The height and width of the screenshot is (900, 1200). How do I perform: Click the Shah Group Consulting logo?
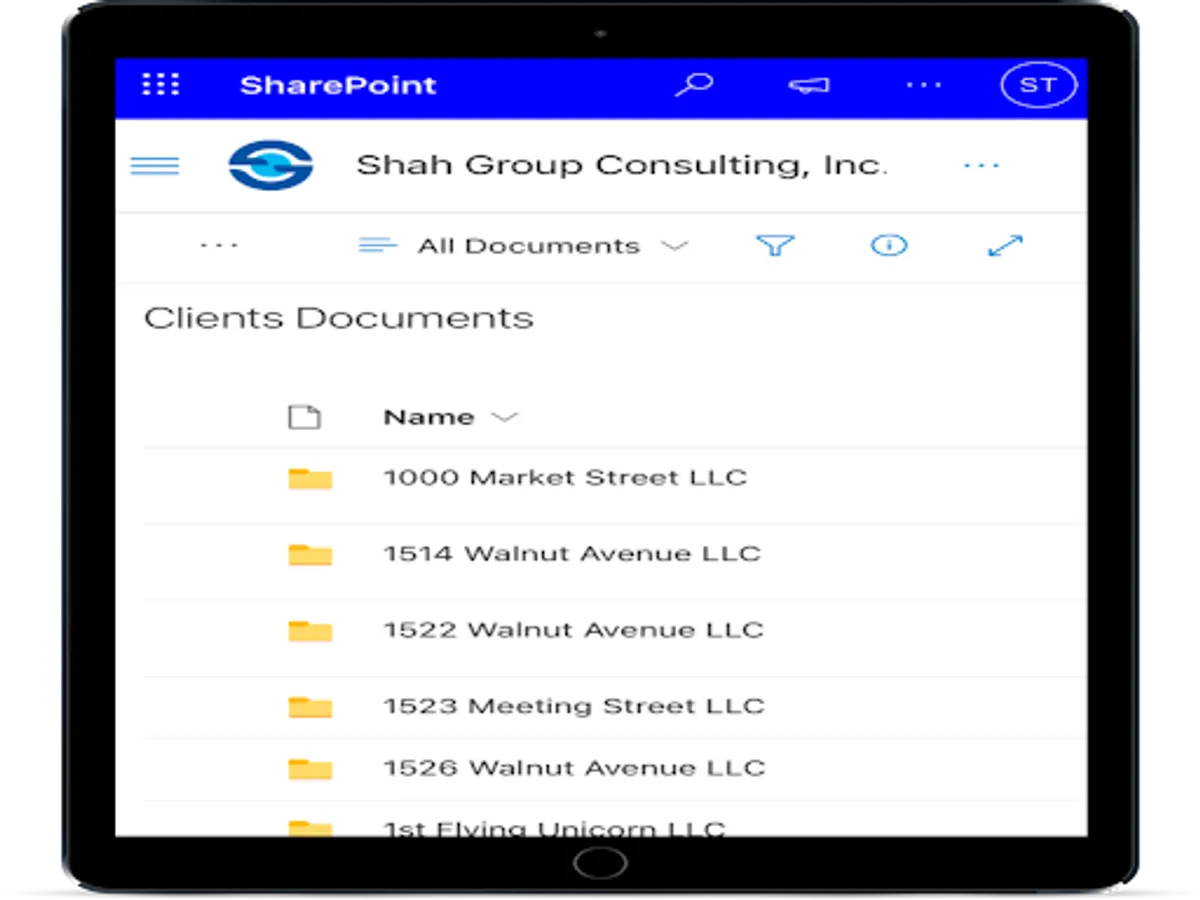(271, 165)
